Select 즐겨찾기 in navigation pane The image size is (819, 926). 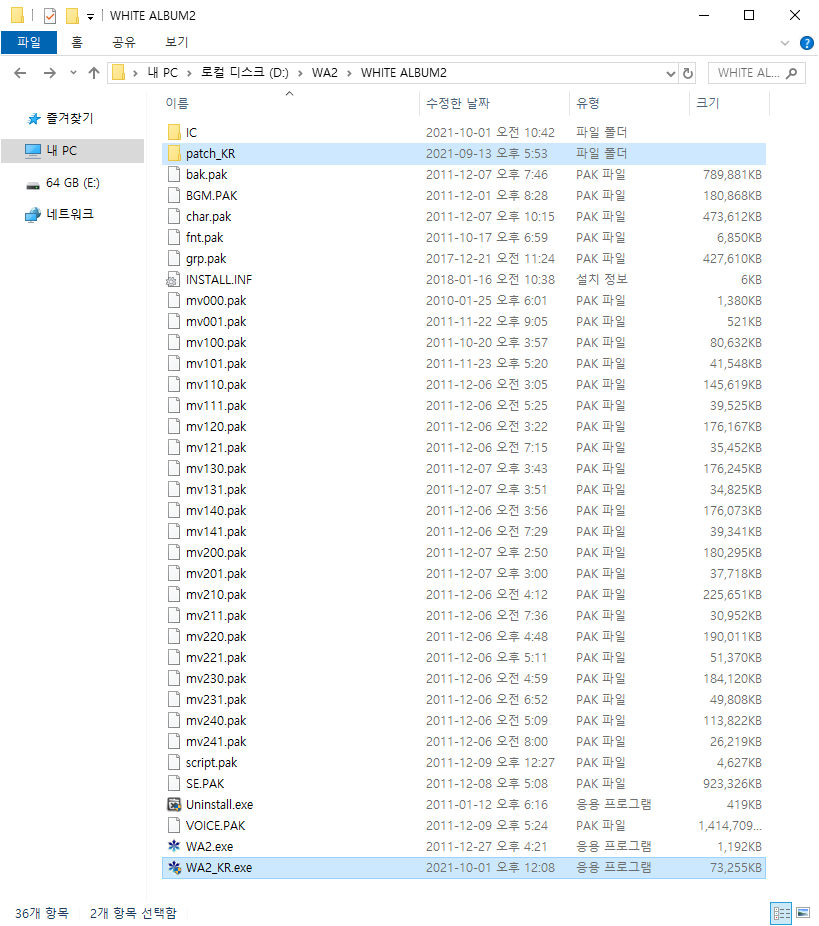pyautogui.click(x=70, y=119)
